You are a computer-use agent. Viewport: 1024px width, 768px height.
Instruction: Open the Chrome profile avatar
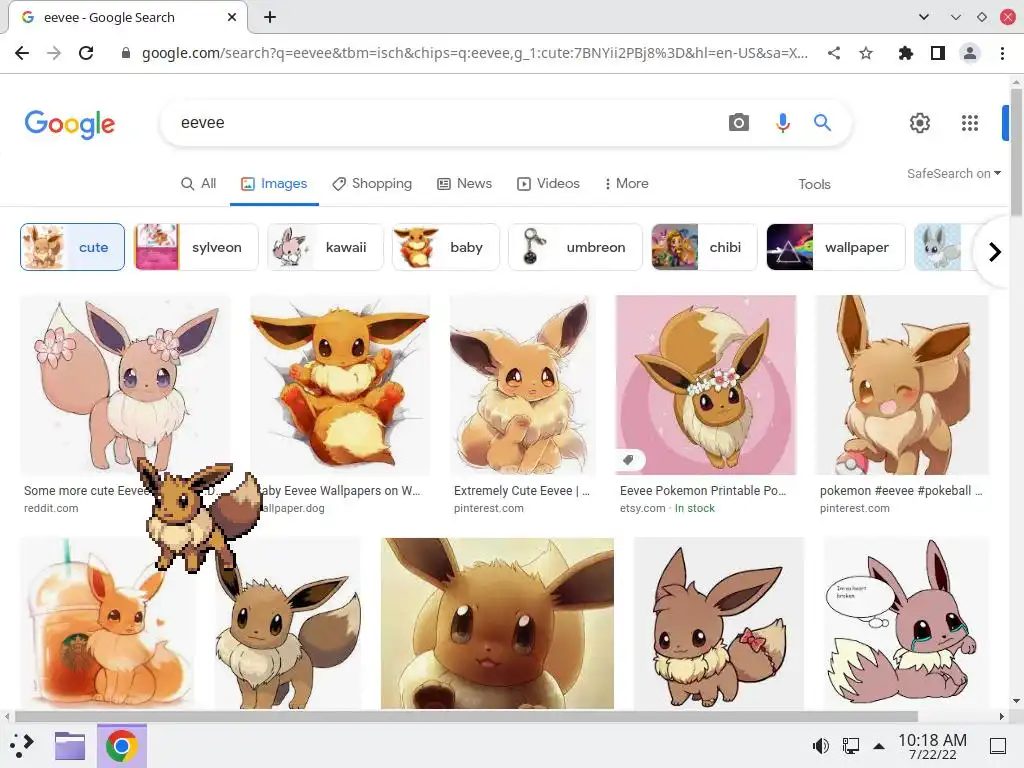[x=970, y=53]
